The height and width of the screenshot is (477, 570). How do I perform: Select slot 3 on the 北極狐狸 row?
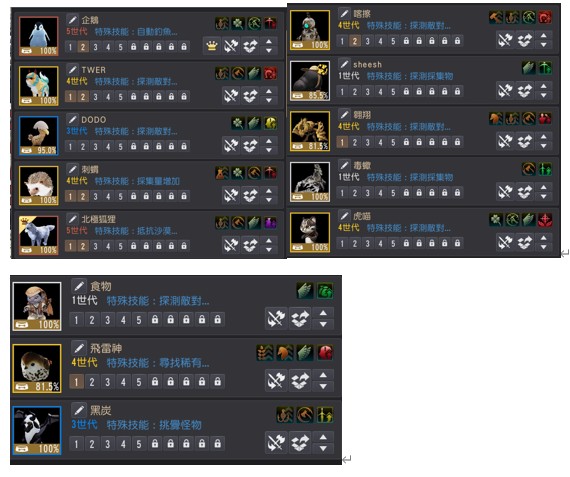[x=95, y=246]
